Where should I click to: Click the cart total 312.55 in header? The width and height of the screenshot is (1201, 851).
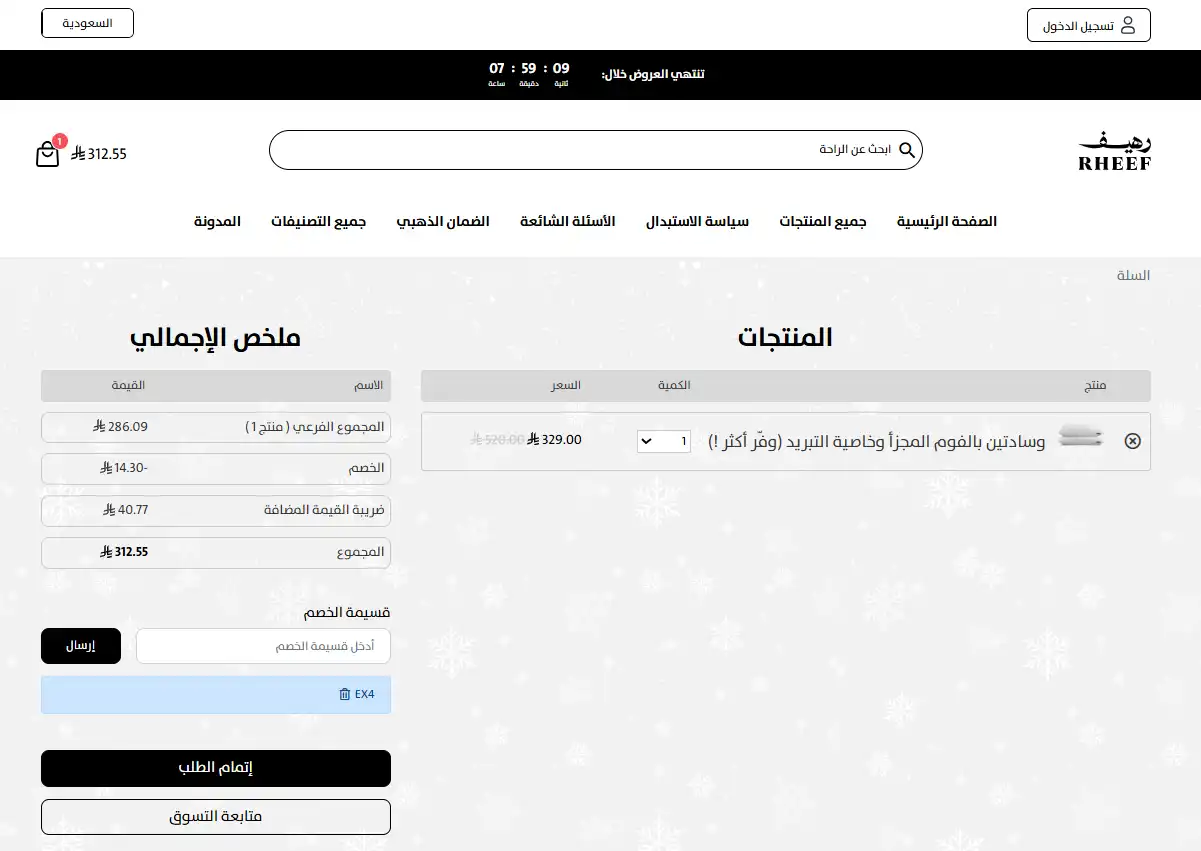(x=99, y=154)
